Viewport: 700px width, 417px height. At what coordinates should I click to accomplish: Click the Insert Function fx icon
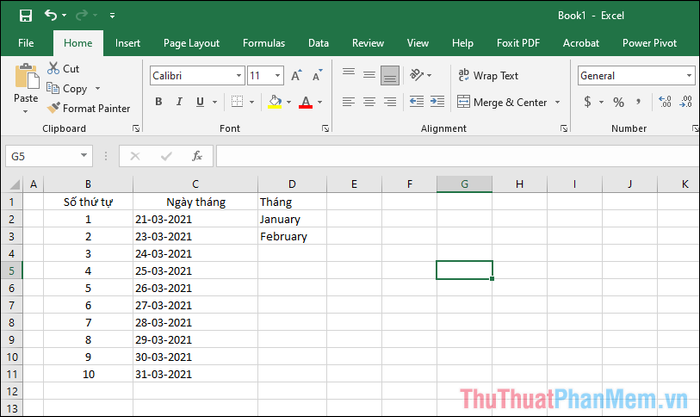click(x=197, y=156)
